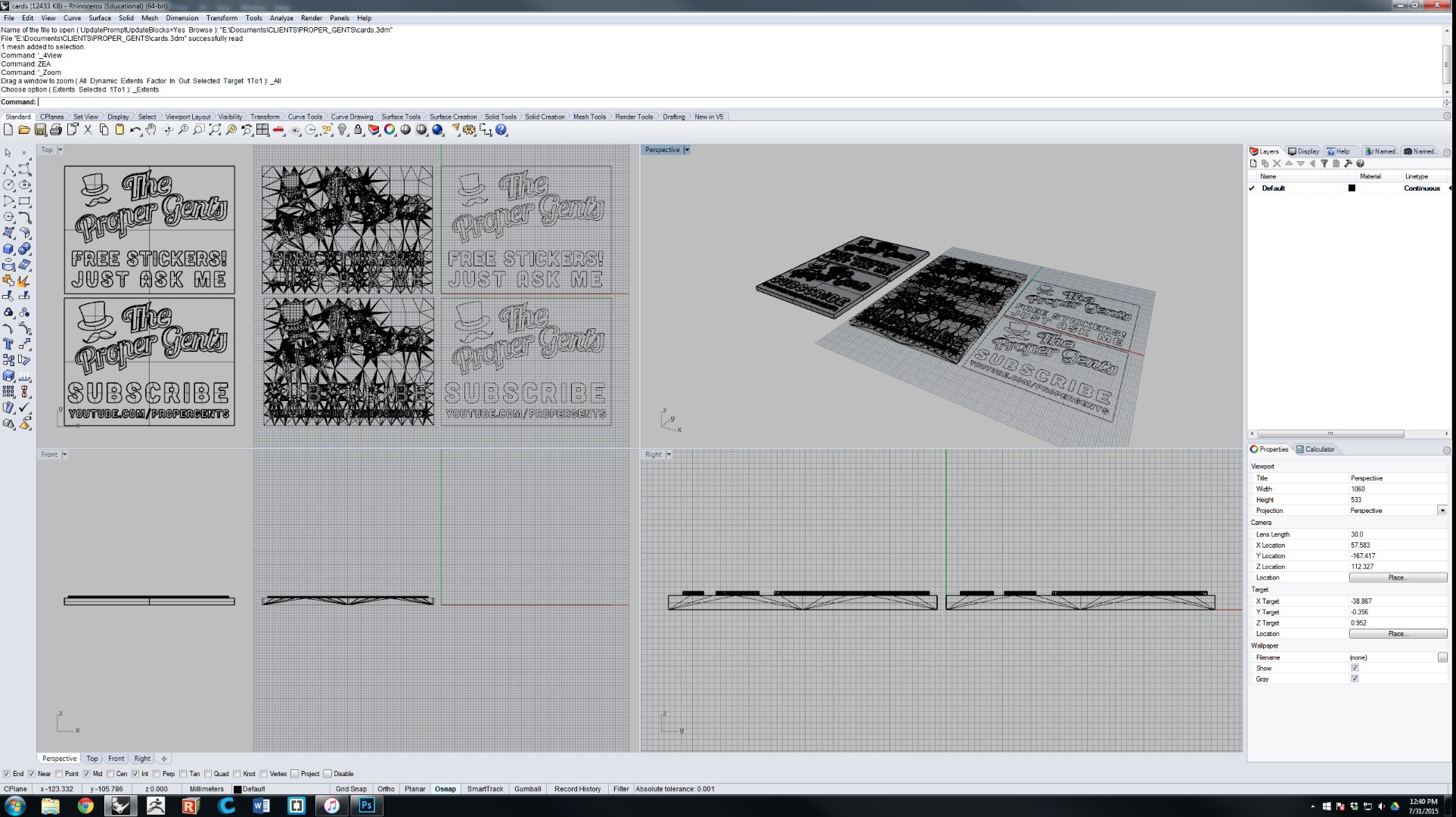The image size is (1456, 817).
Task: Select the Box solid tool
Action: (x=8, y=248)
